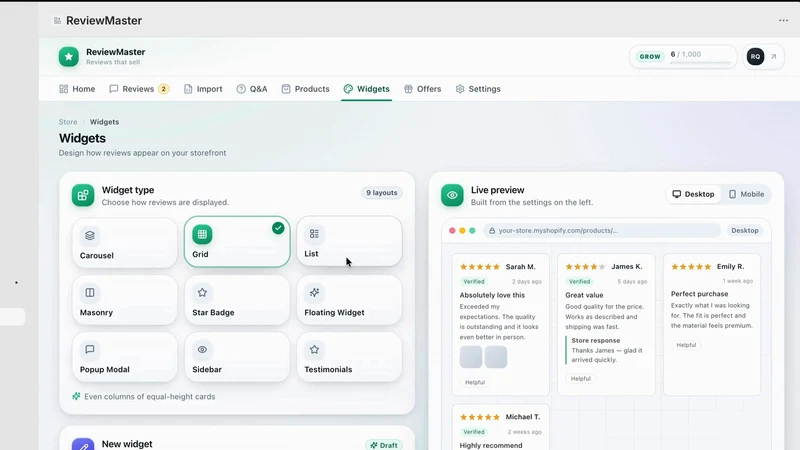Open the Reviews tab

(x=139, y=89)
